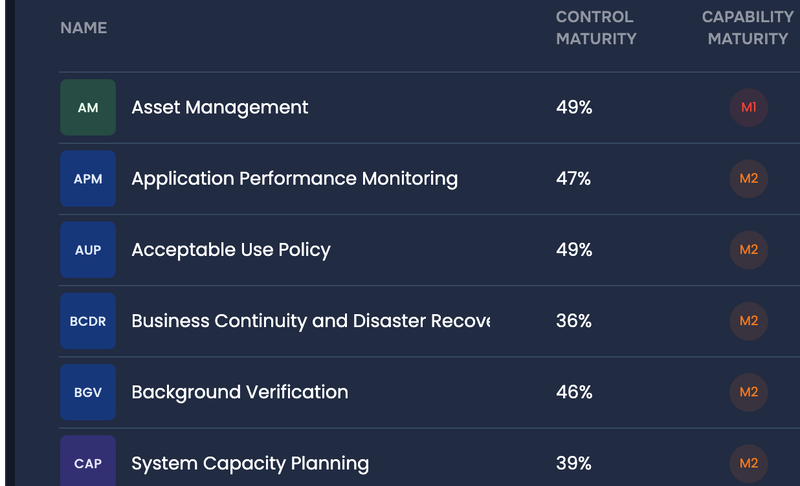Open the BGV icon badge
This screenshot has height=486, width=800.
(88, 392)
